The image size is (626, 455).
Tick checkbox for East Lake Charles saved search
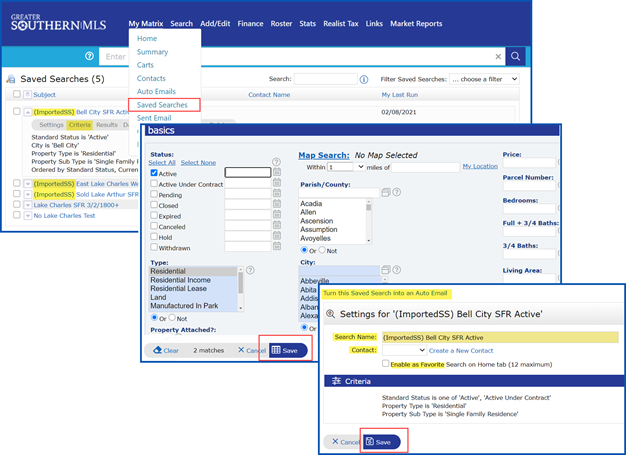click(x=16, y=183)
